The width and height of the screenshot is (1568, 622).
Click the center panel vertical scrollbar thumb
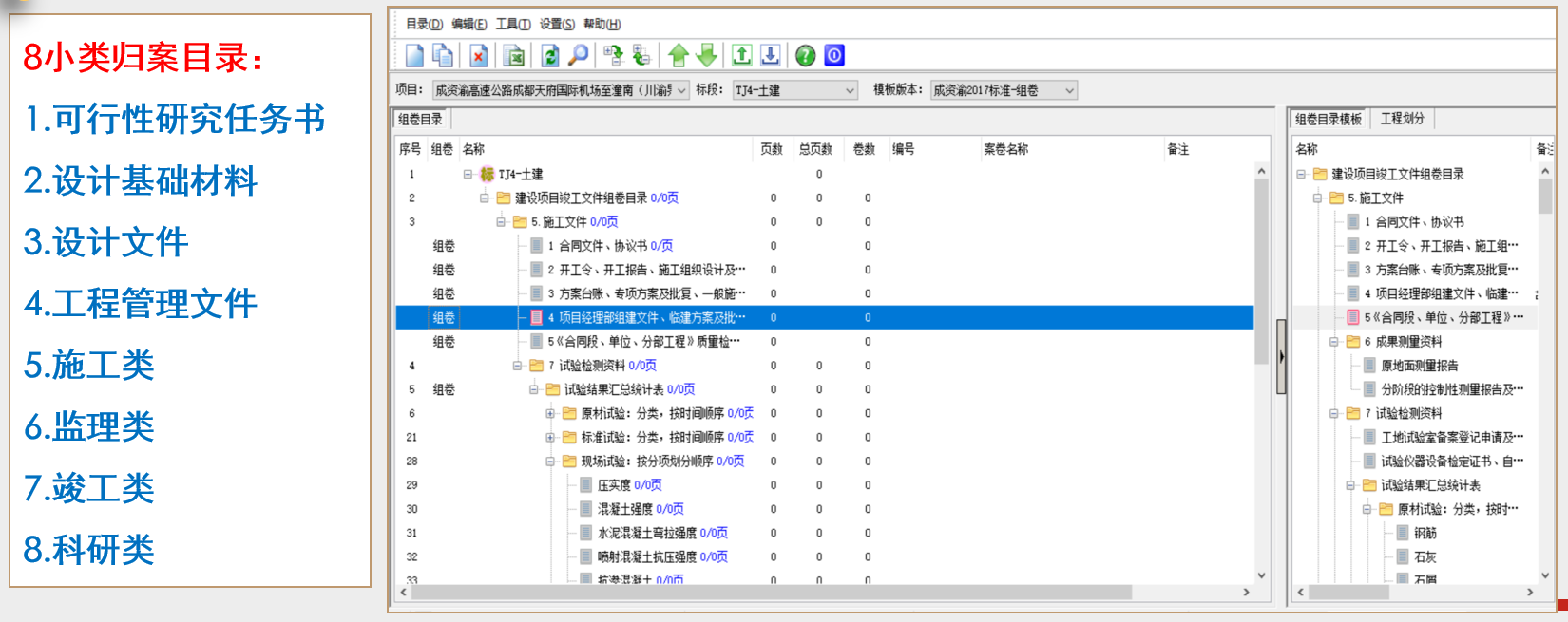click(1261, 271)
